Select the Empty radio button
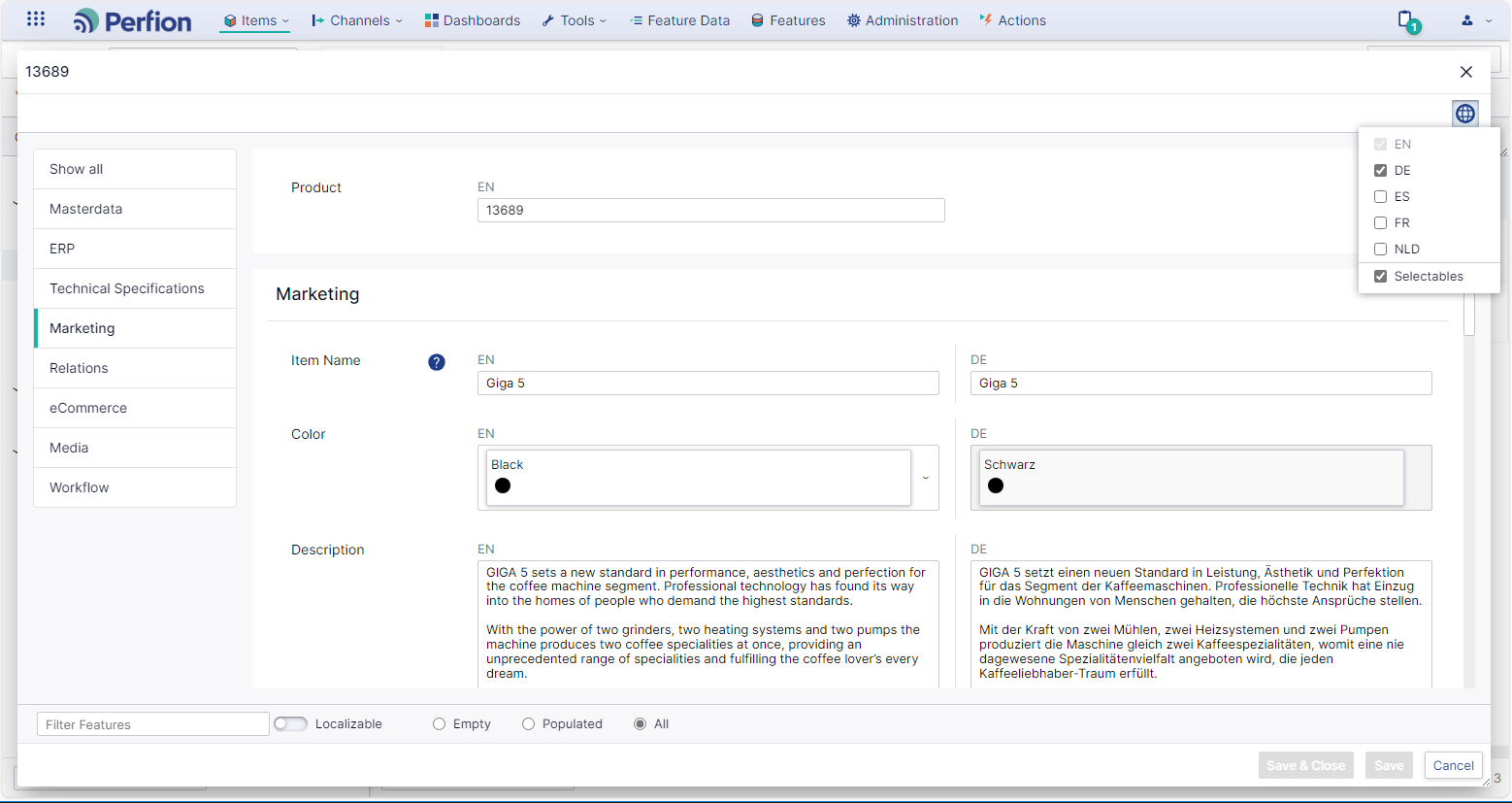 439,723
